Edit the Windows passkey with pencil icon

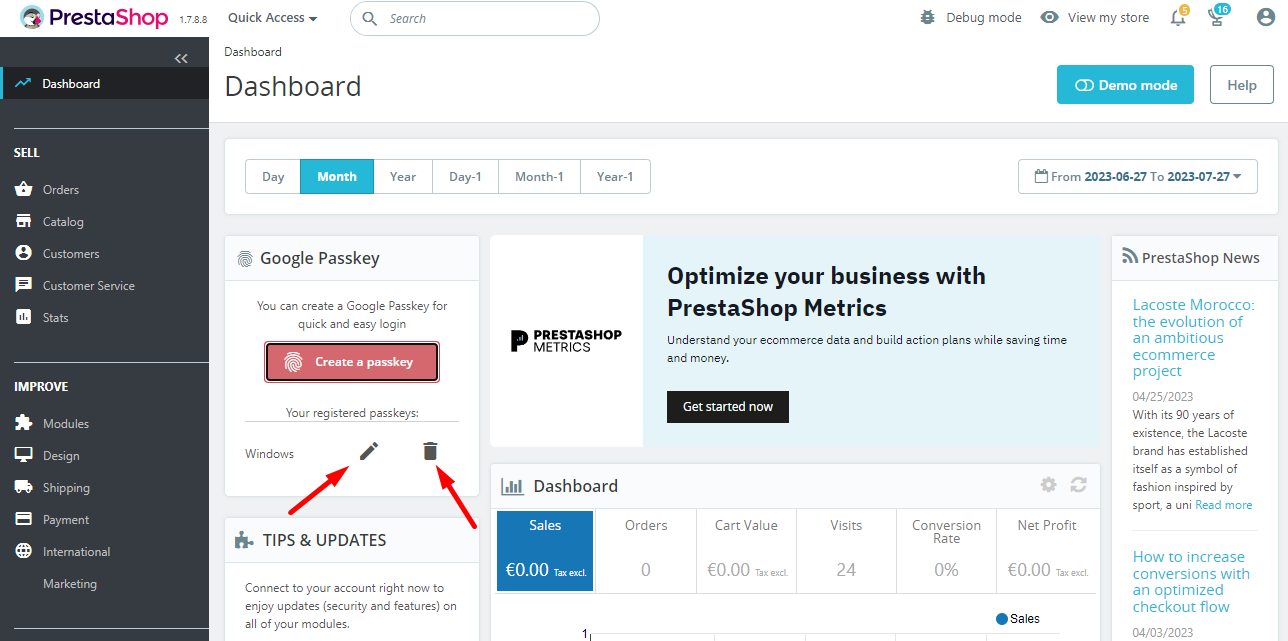(369, 451)
